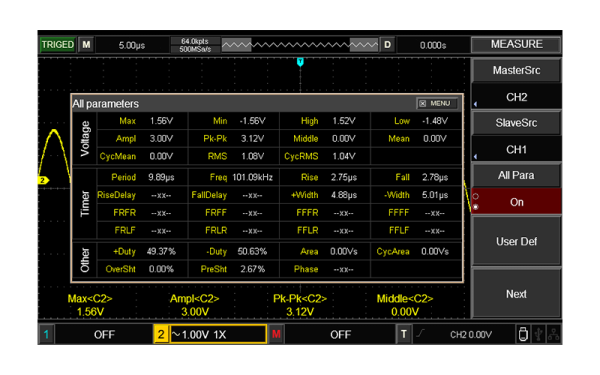Close the All parameters panel via MENU
The height and width of the screenshot is (375, 600).
[x=437, y=104]
